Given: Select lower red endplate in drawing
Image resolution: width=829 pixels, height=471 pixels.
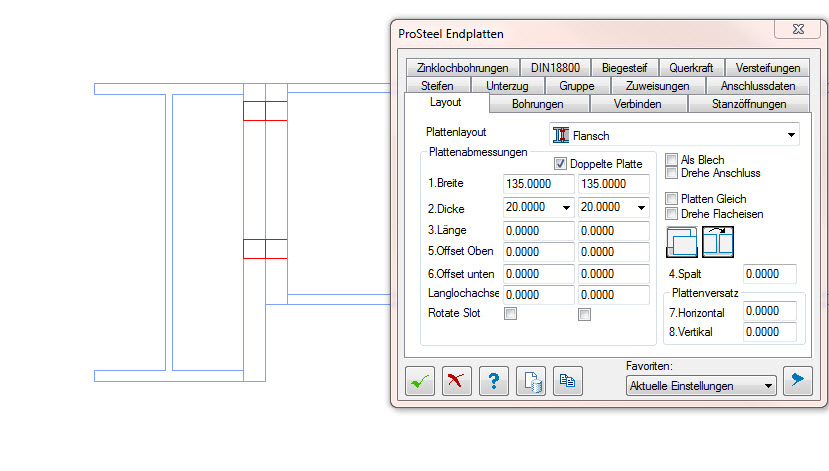Looking at the screenshot, I should [x=265, y=249].
